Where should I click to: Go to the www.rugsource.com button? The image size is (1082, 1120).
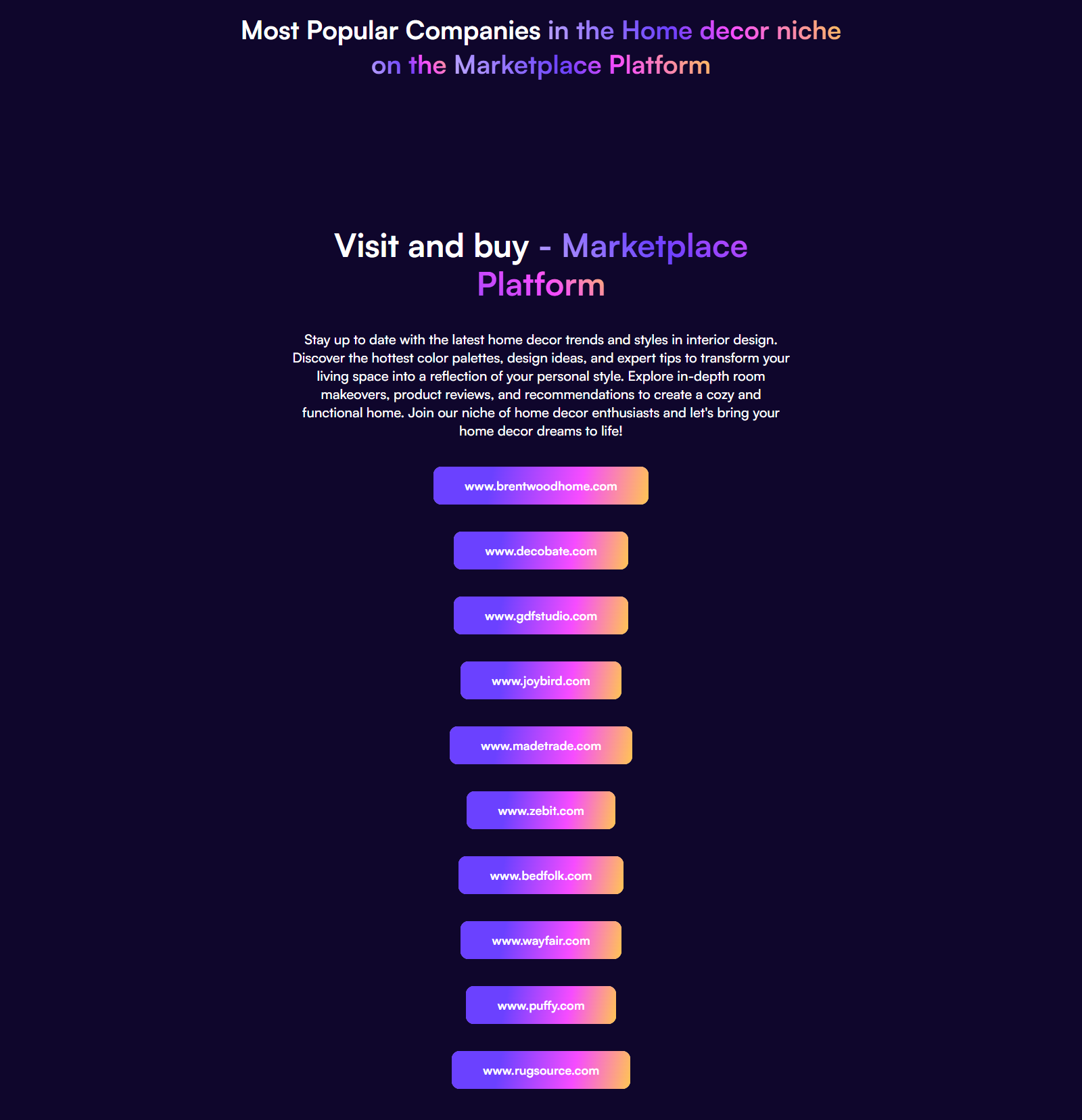541,1070
